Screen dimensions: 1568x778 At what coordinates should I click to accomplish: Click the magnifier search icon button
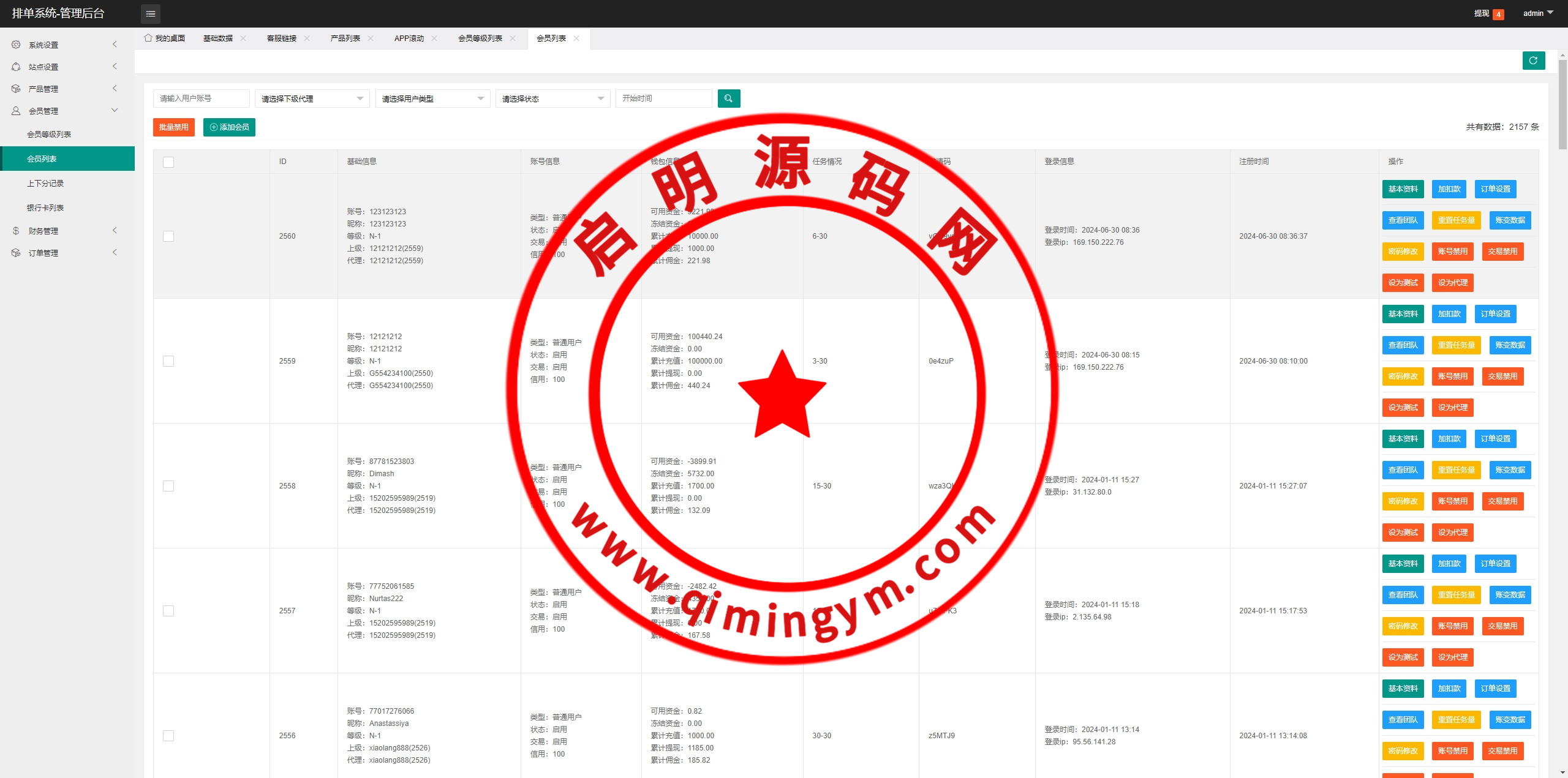point(728,99)
